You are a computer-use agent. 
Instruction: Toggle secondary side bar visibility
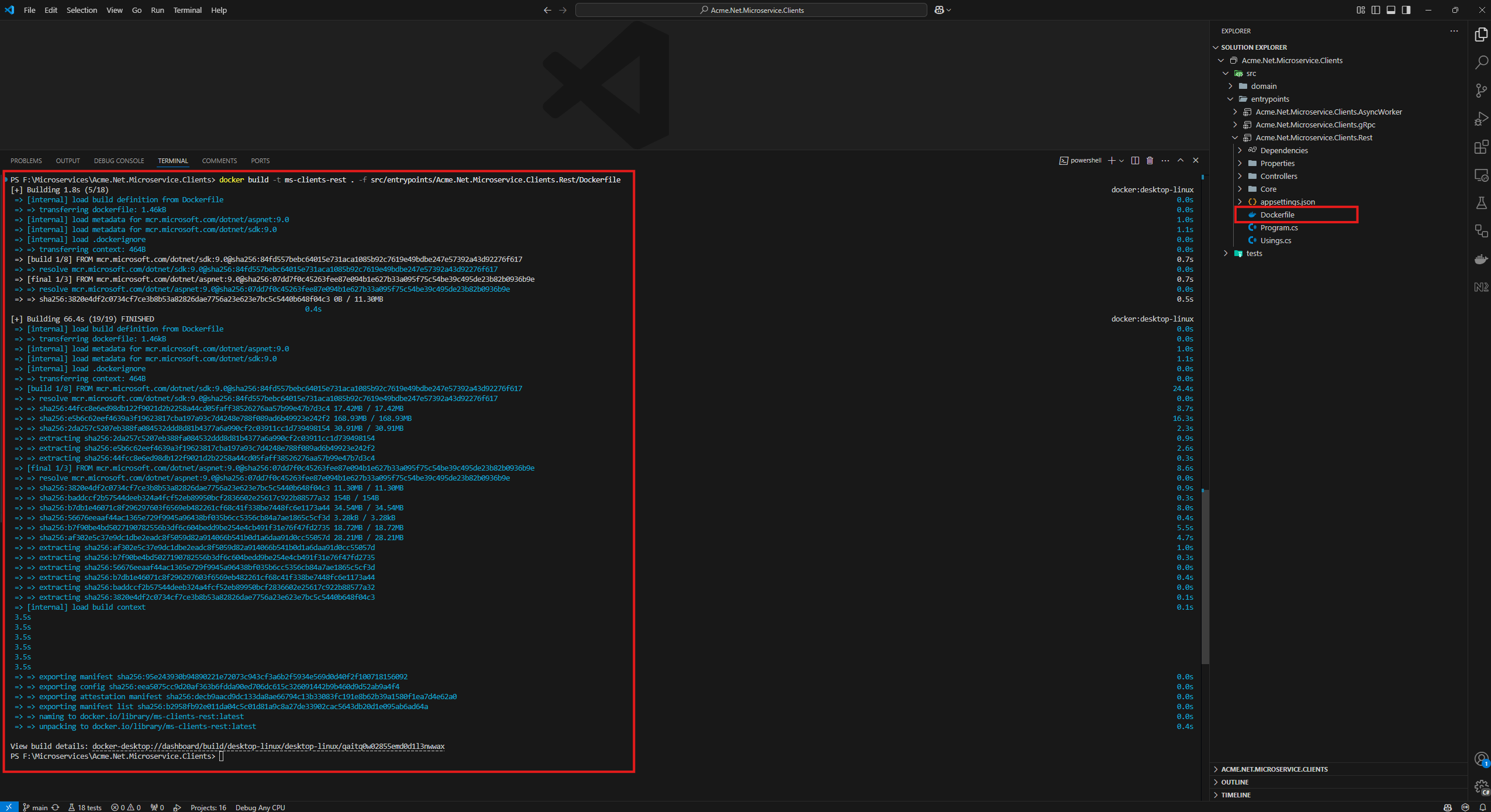point(1406,10)
